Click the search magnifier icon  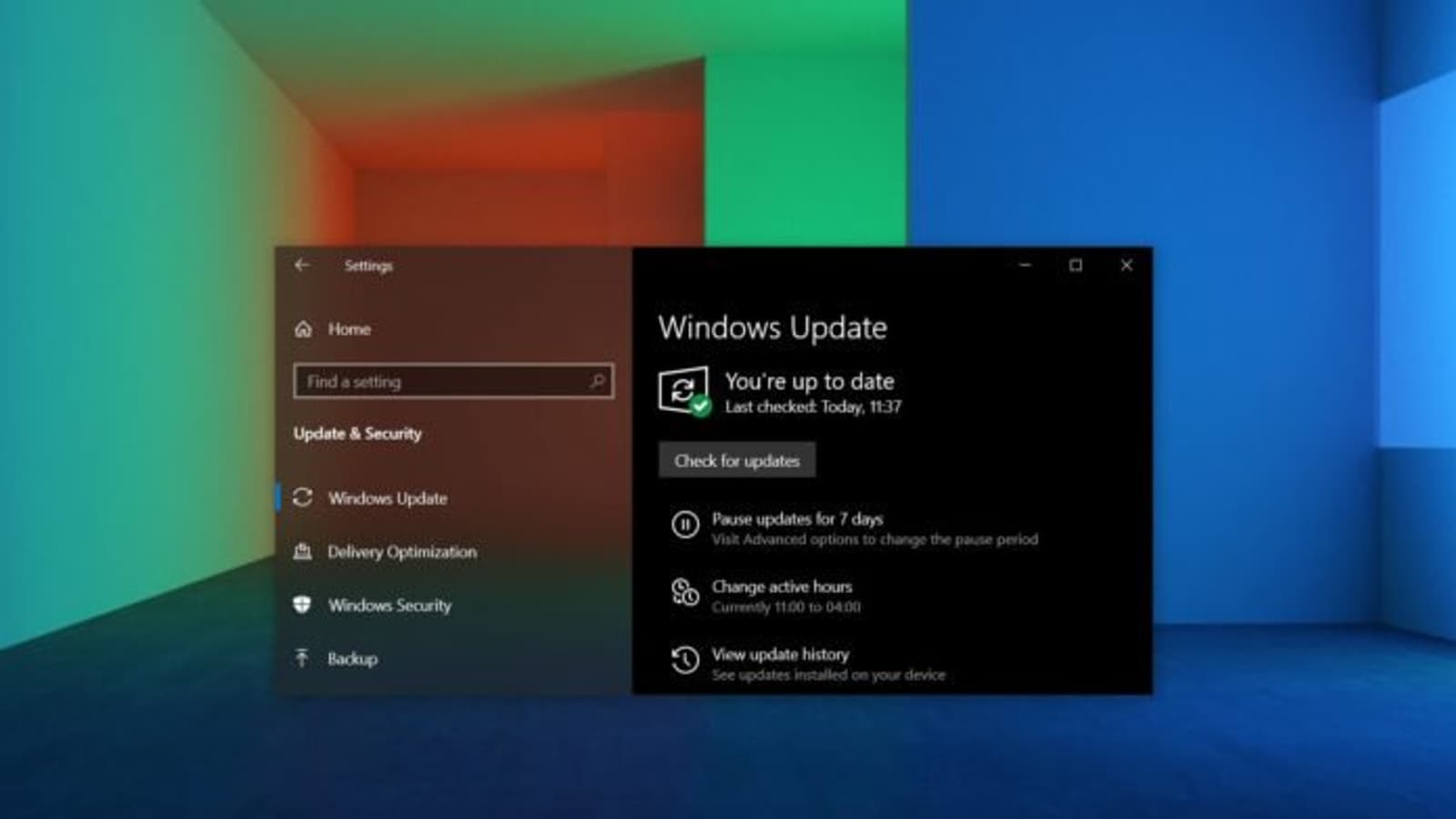point(597,381)
